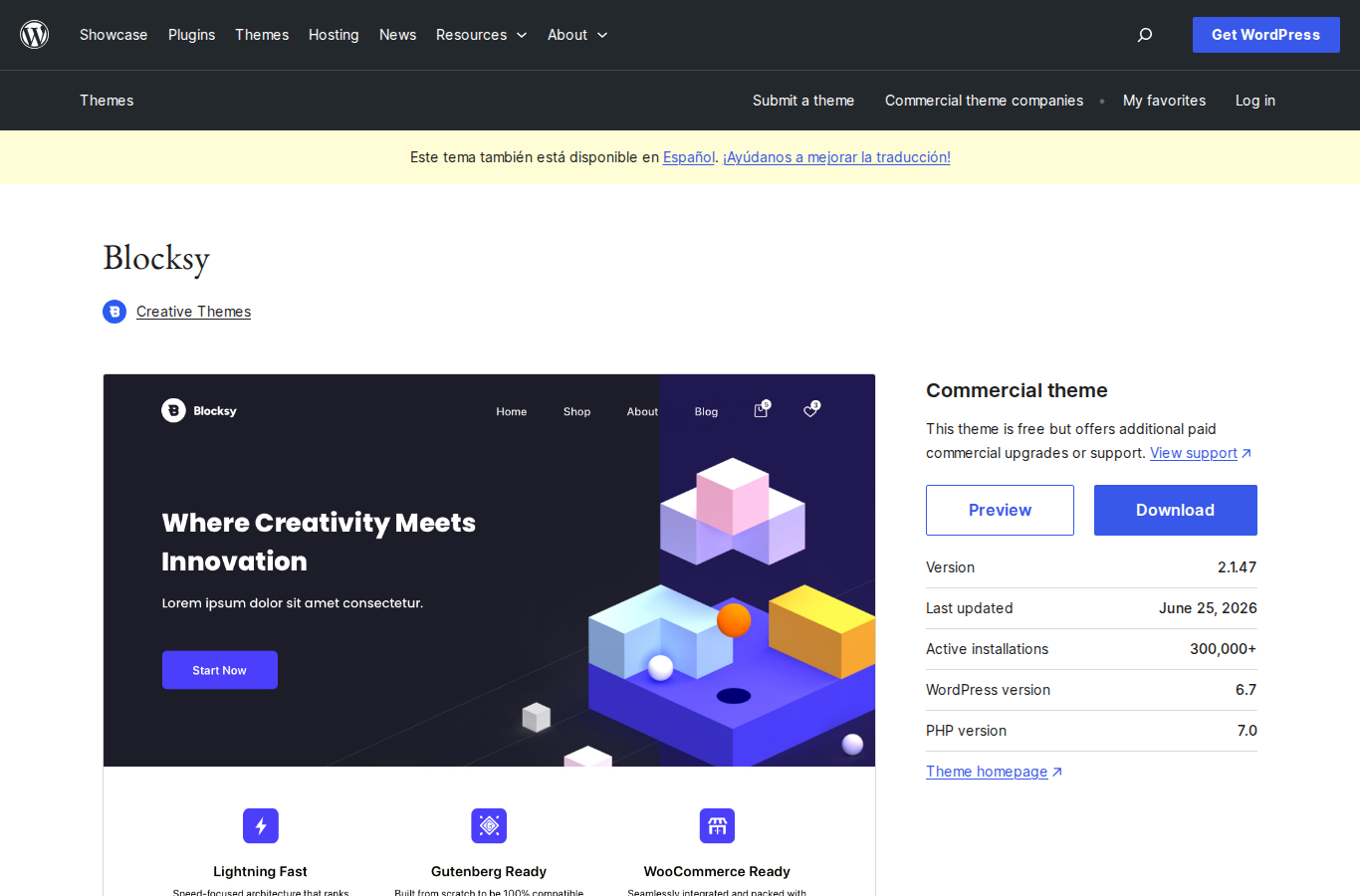
Task: Click the Last updated date June 25, 2026
Action: click(1208, 608)
